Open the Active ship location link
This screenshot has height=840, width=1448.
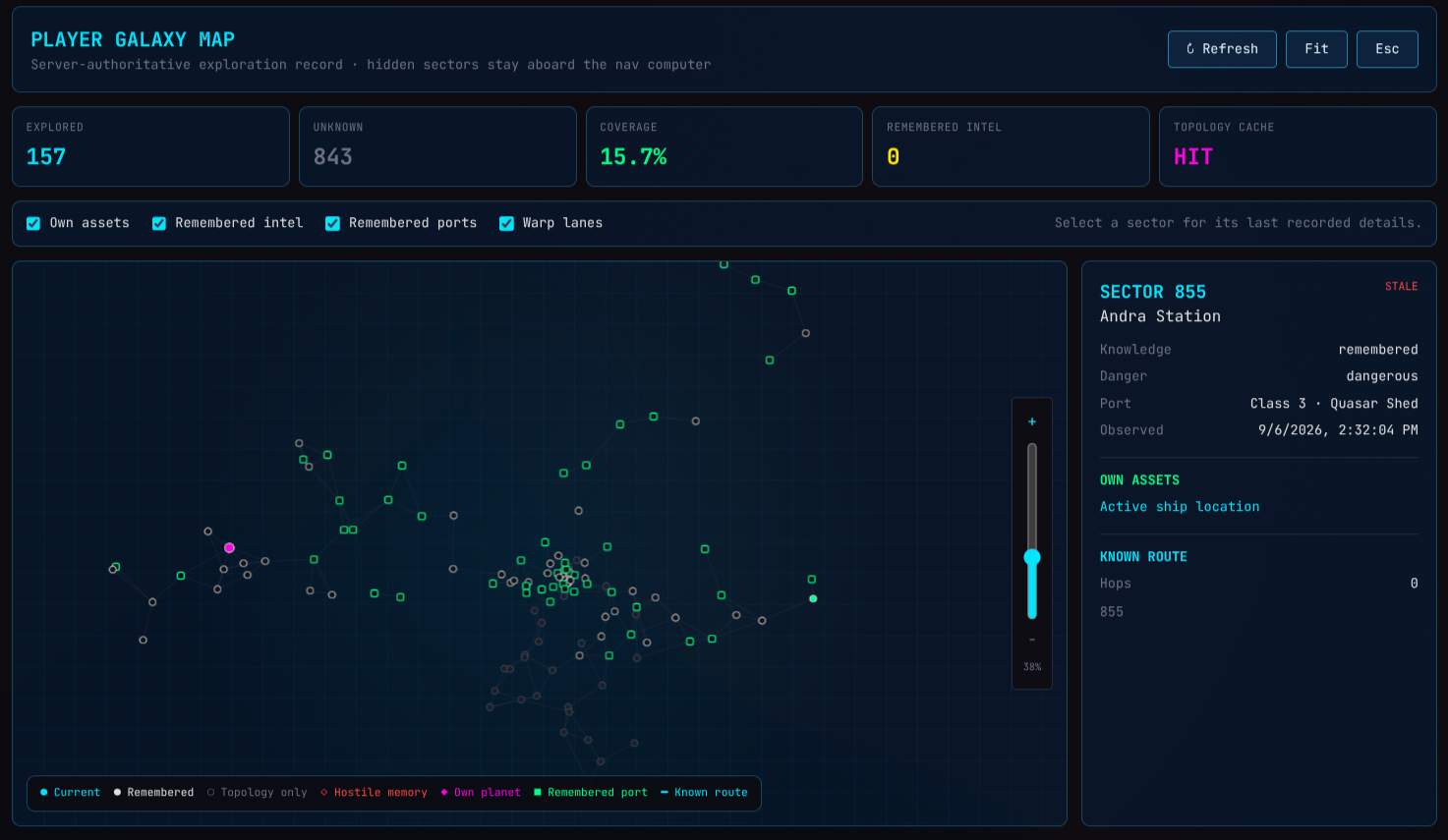pyautogui.click(x=1180, y=507)
